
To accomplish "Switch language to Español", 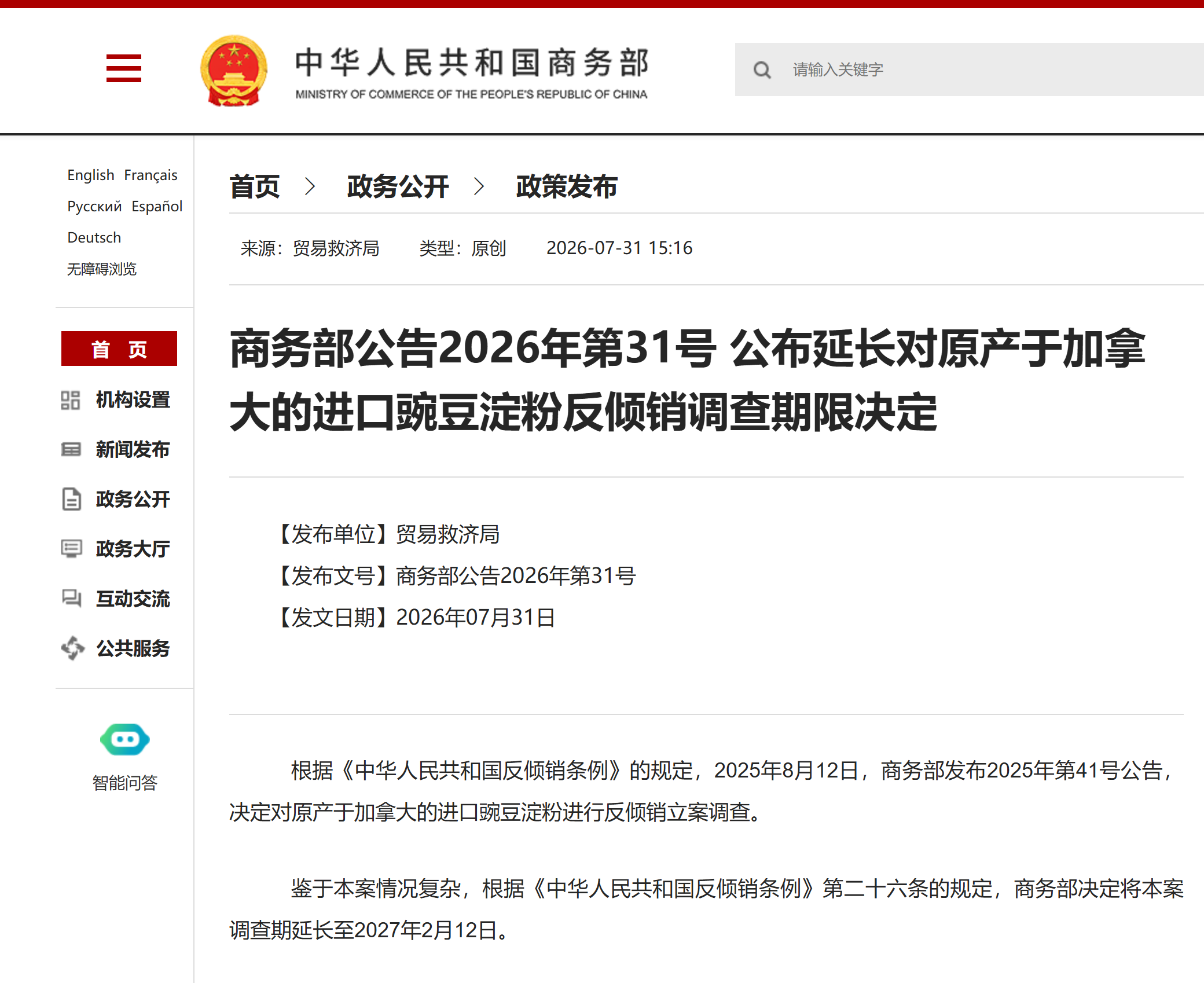I will [157, 206].
